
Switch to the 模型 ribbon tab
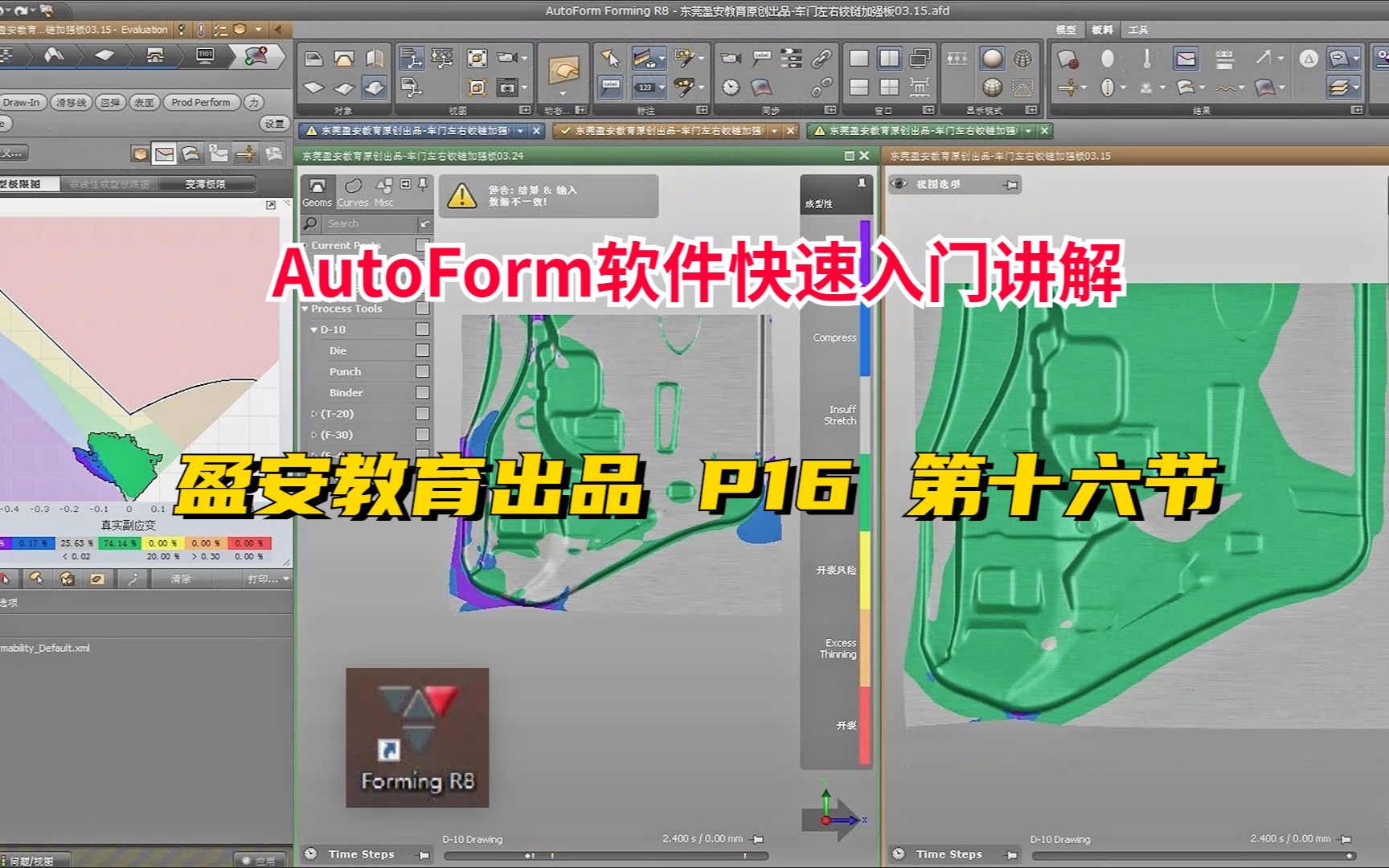[x=1066, y=30]
